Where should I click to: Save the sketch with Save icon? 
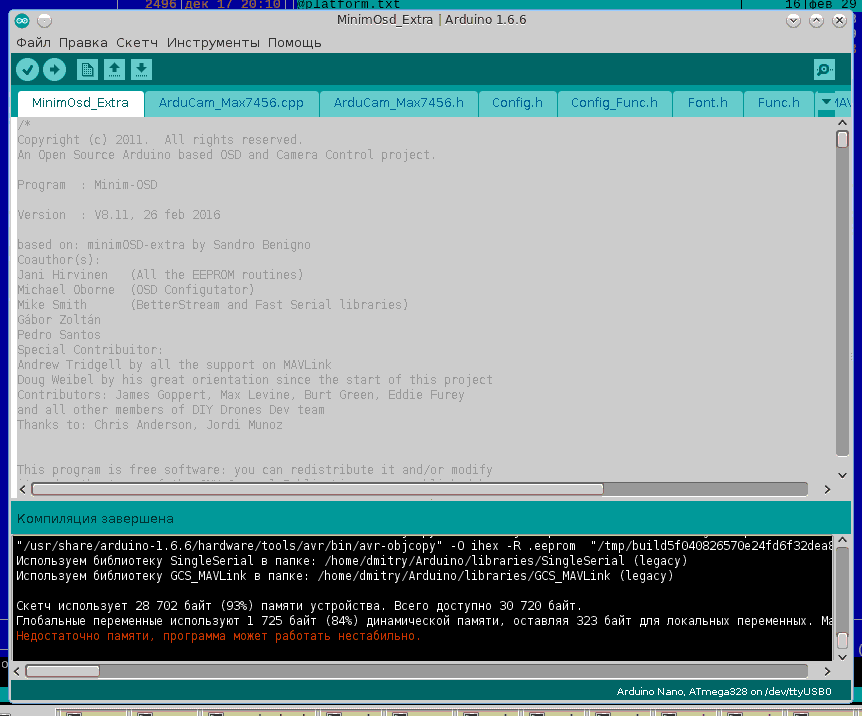[x=142, y=69]
